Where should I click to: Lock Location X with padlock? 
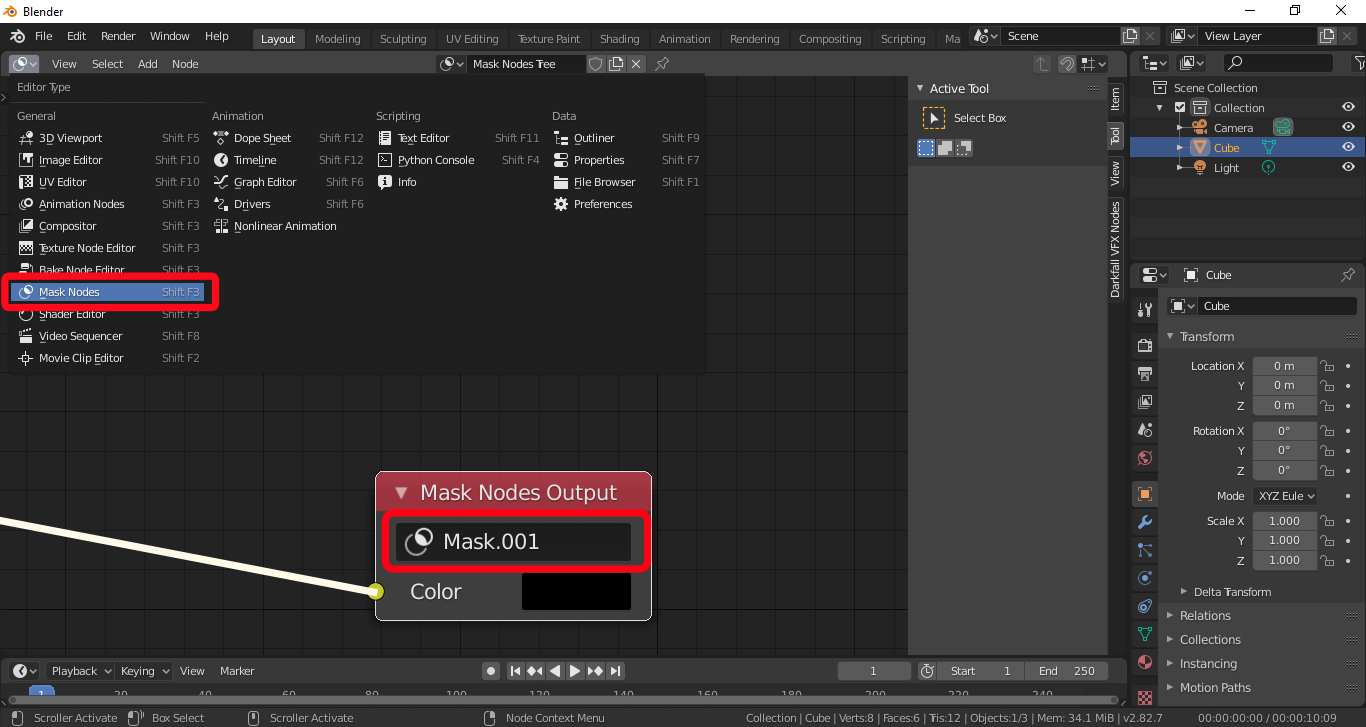tap(1327, 366)
